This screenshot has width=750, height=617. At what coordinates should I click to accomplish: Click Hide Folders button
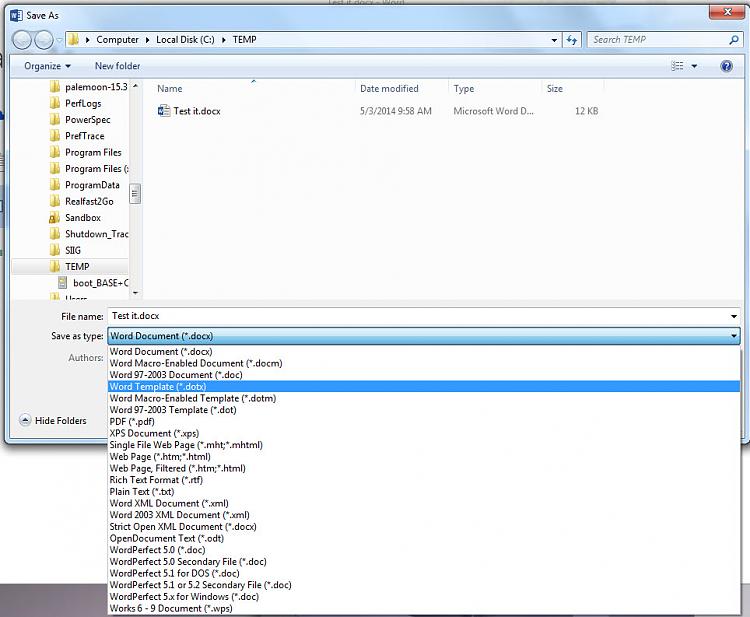[x=54, y=420]
